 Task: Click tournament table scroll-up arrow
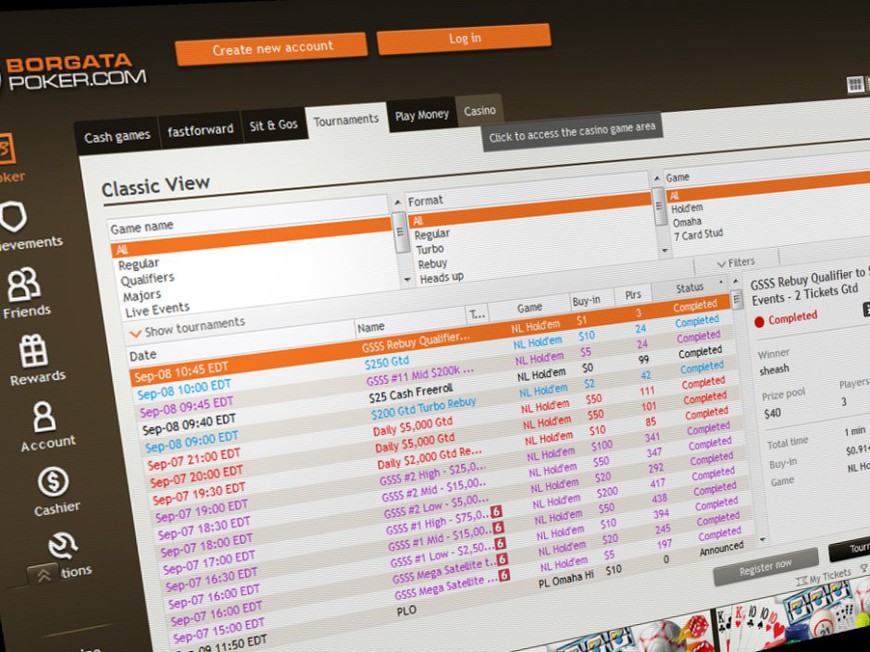[x=735, y=281]
